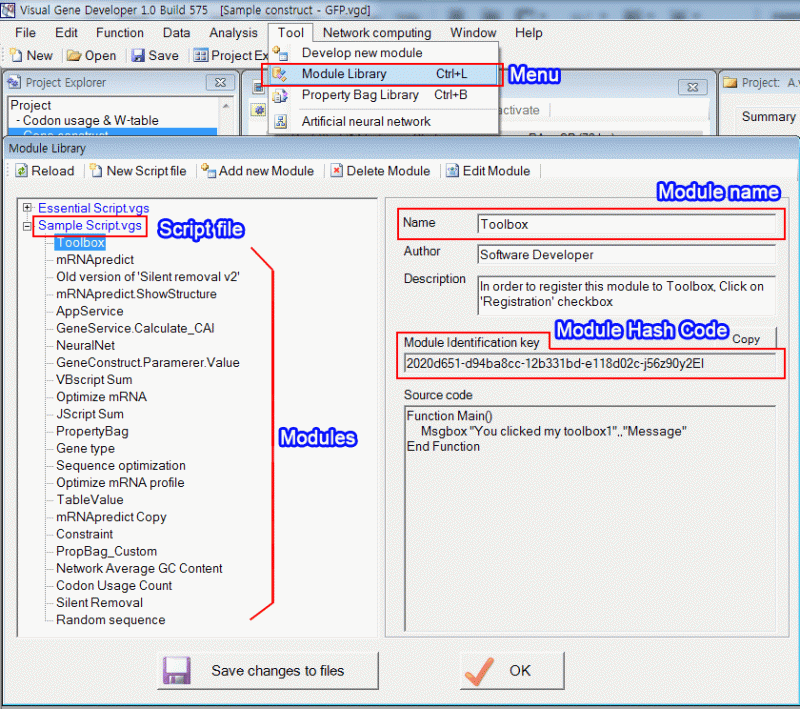Click the orange checkmark OK icon
Viewport: 800px width, 709px height.
pos(479,671)
